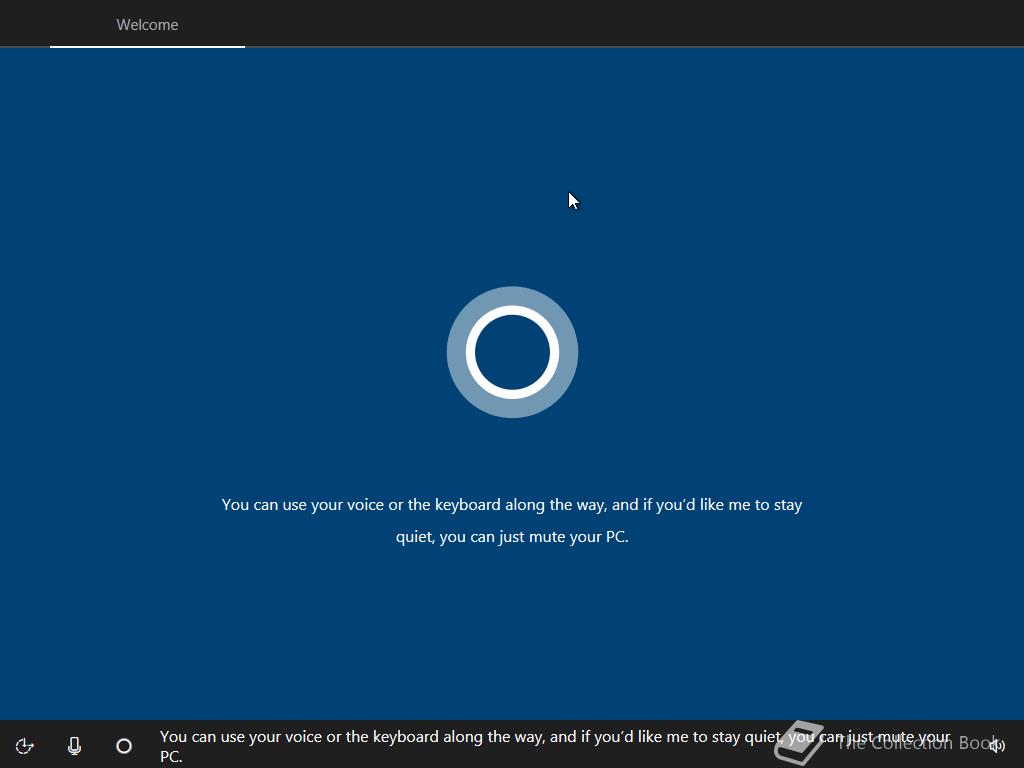Screen dimensions: 1024x768
Task: Click the centered message about voice or keyboard
Action: coord(512,520)
